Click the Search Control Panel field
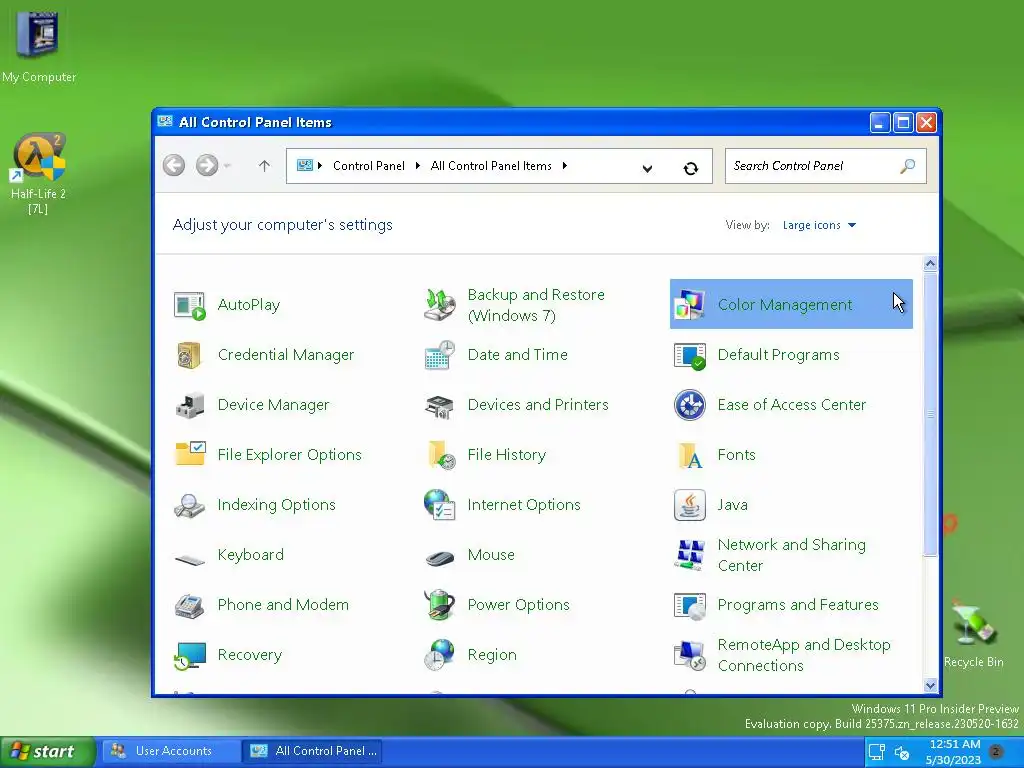 click(x=825, y=166)
